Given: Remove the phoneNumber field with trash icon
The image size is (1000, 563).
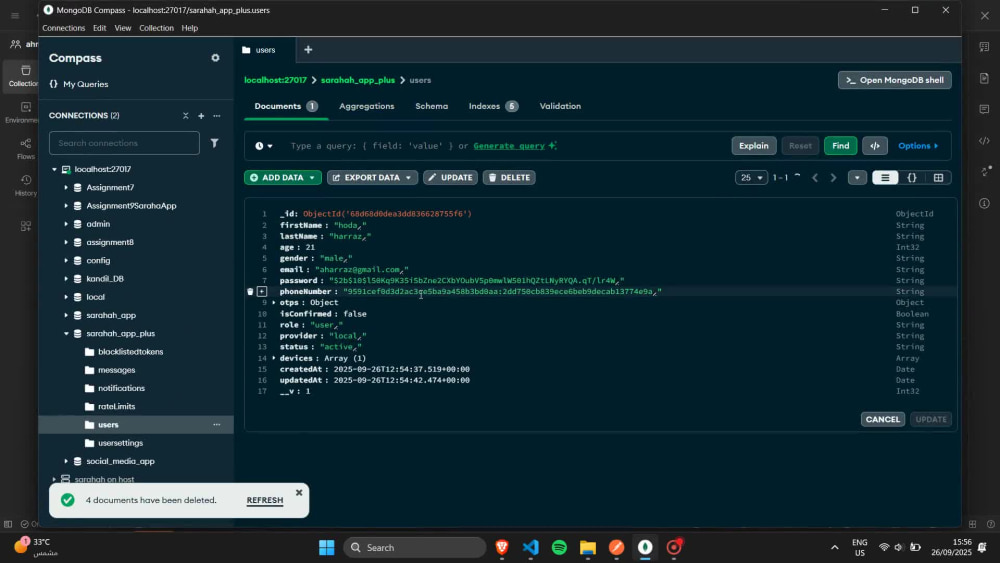Looking at the screenshot, I should coord(250,291).
